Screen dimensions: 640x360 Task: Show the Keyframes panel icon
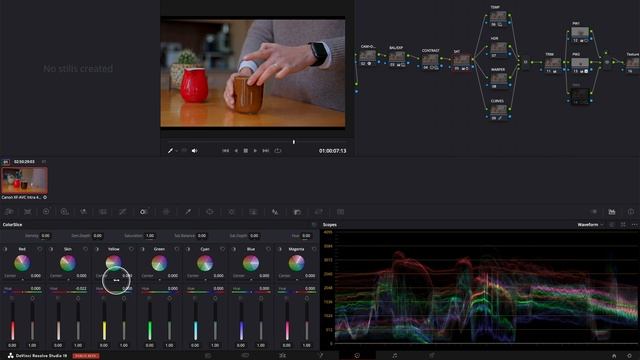[x=594, y=211]
